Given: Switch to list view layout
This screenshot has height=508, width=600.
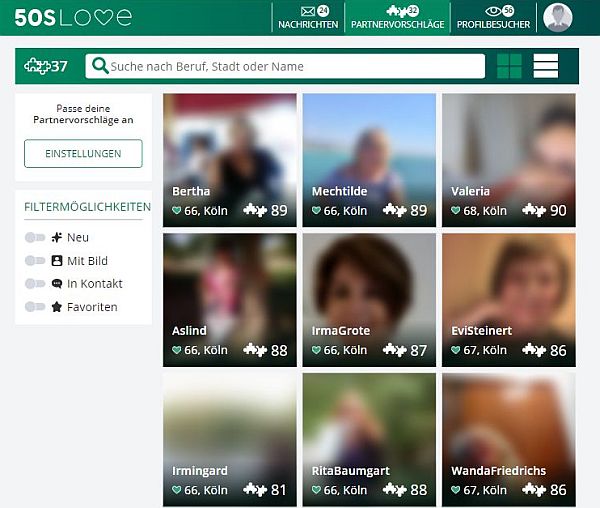Looking at the screenshot, I should tap(546, 66).
